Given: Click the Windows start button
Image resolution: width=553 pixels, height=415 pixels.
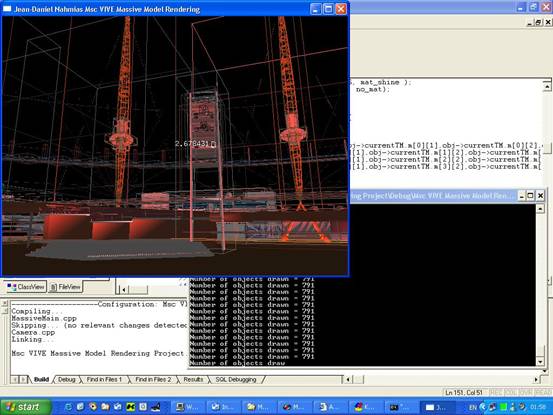Looking at the screenshot, I should point(25,407).
